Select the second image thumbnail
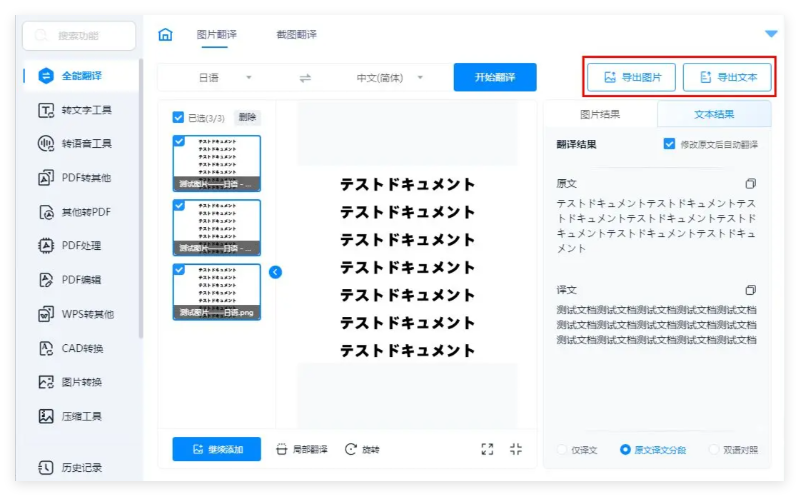Screen dimensions: 800x496 [217, 228]
